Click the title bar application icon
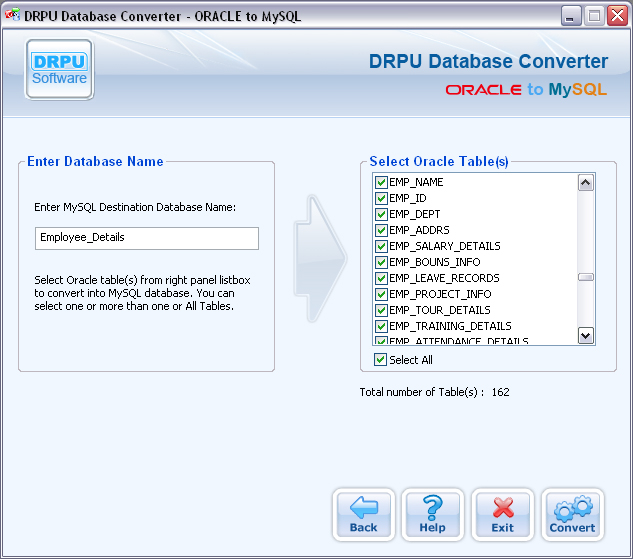The image size is (633, 559). click(14, 16)
